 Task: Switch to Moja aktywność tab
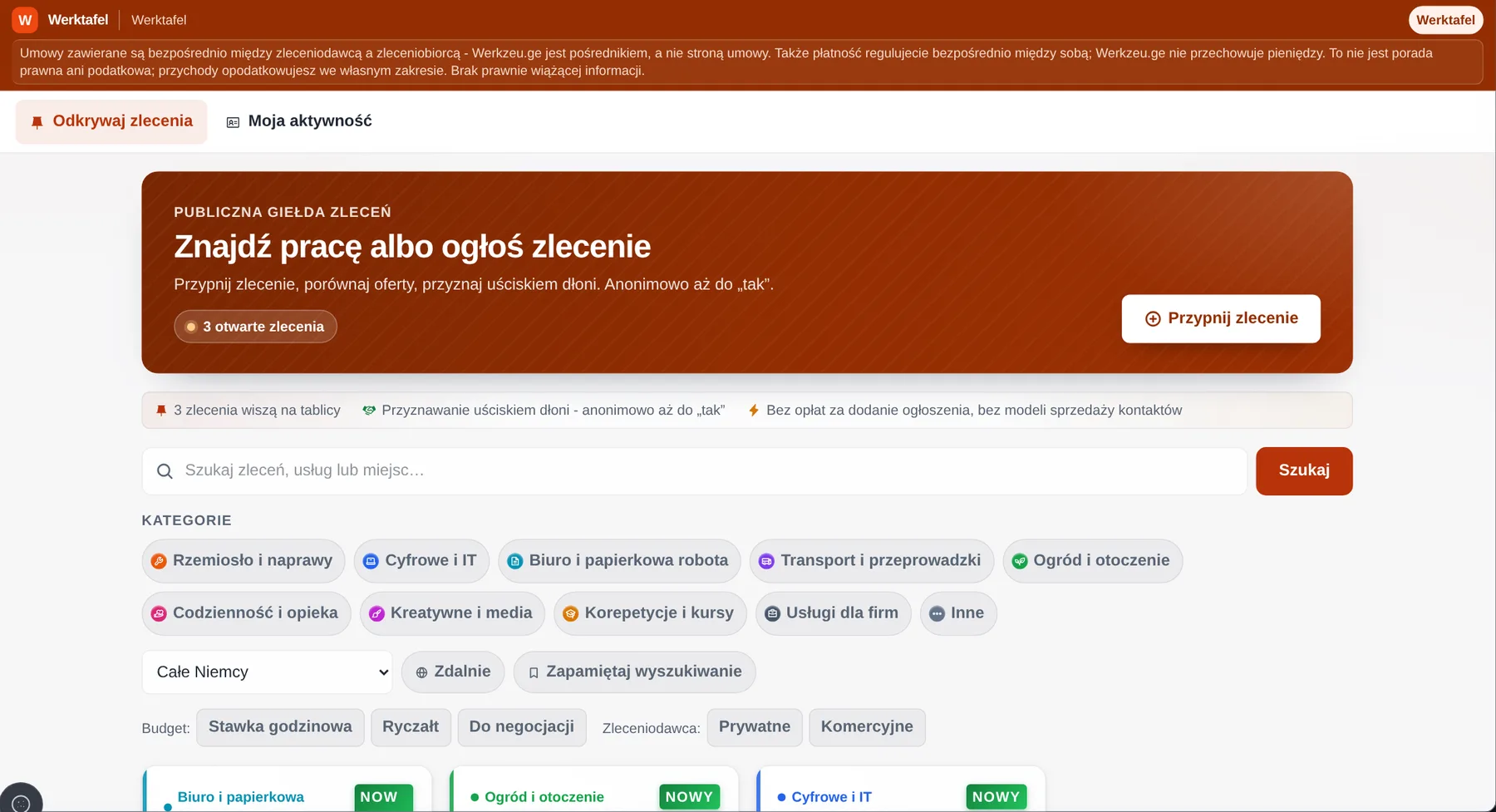(x=299, y=121)
